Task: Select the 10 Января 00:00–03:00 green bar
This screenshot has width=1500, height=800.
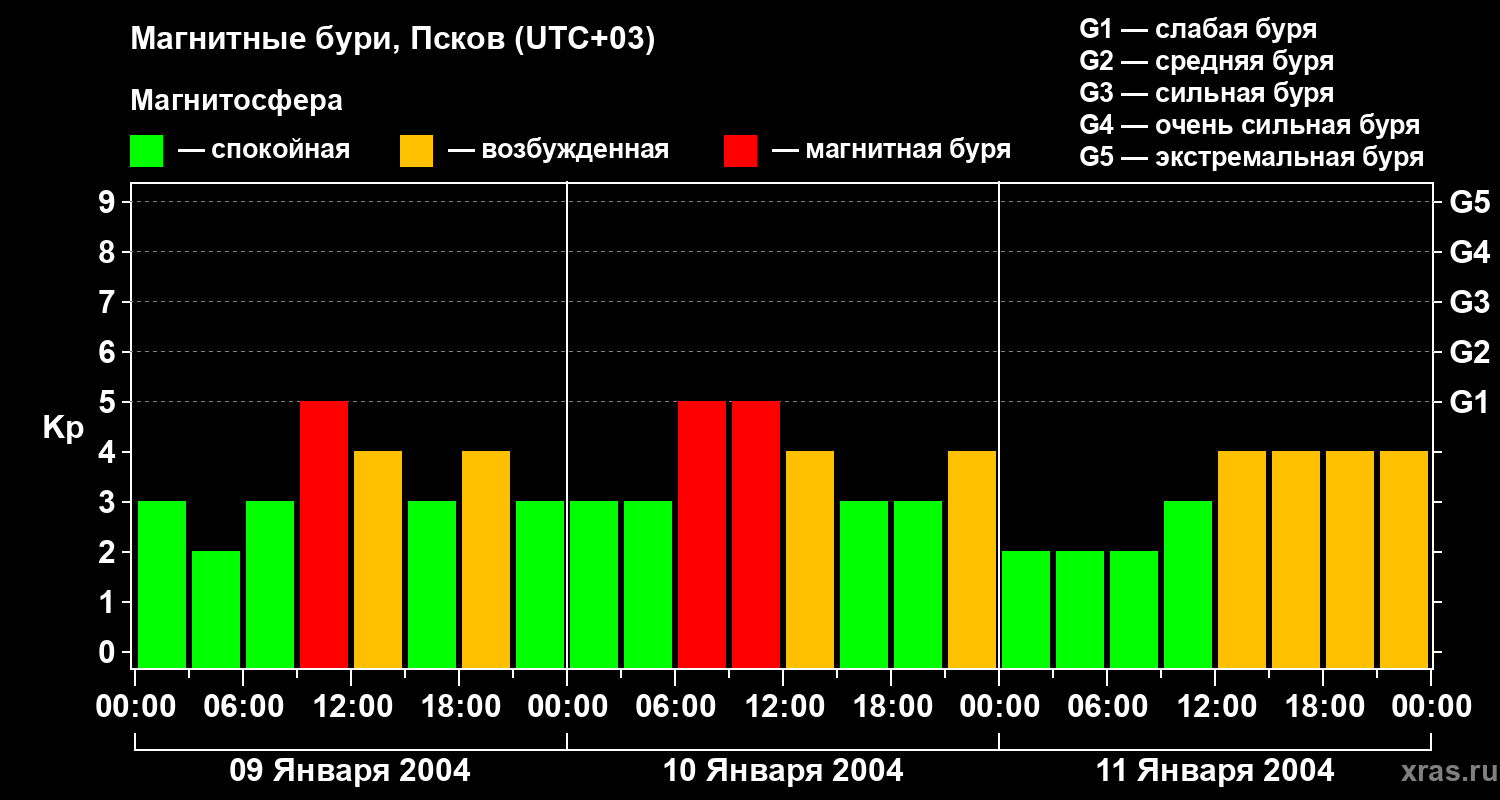Action: tap(594, 584)
